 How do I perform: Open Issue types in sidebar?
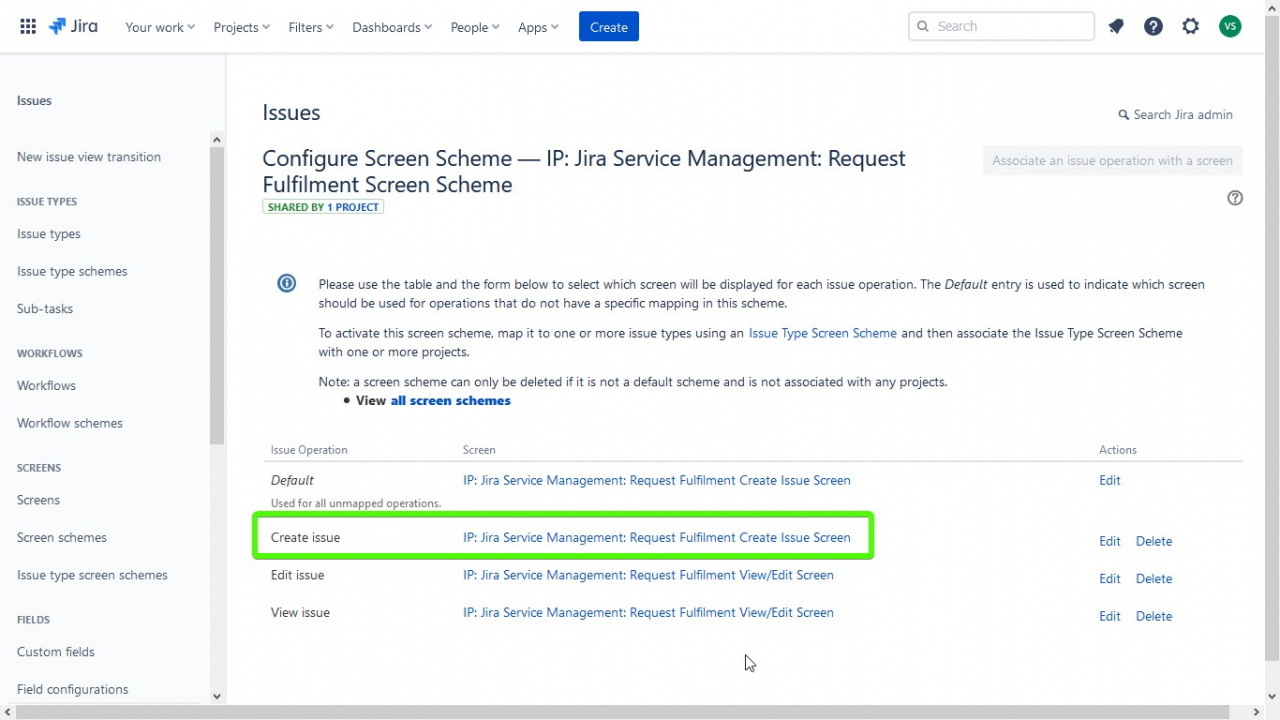point(49,234)
